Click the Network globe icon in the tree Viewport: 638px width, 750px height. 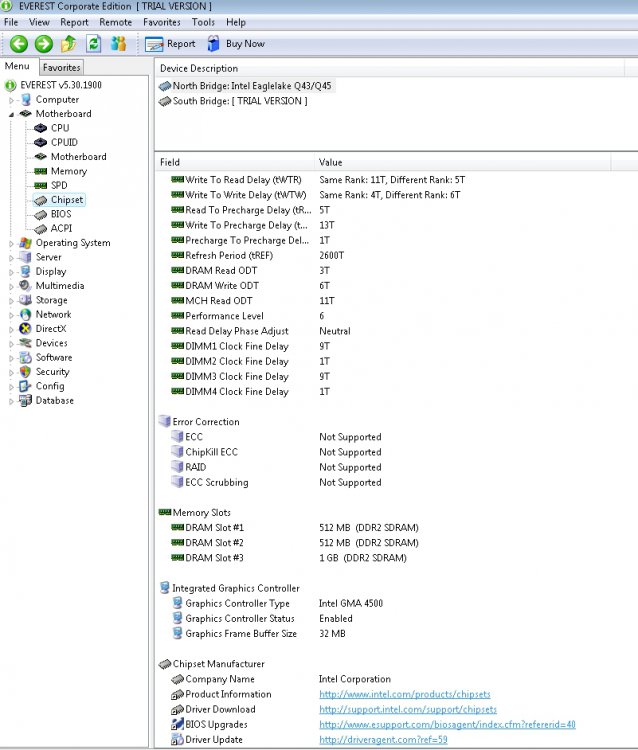click(25, 315)
